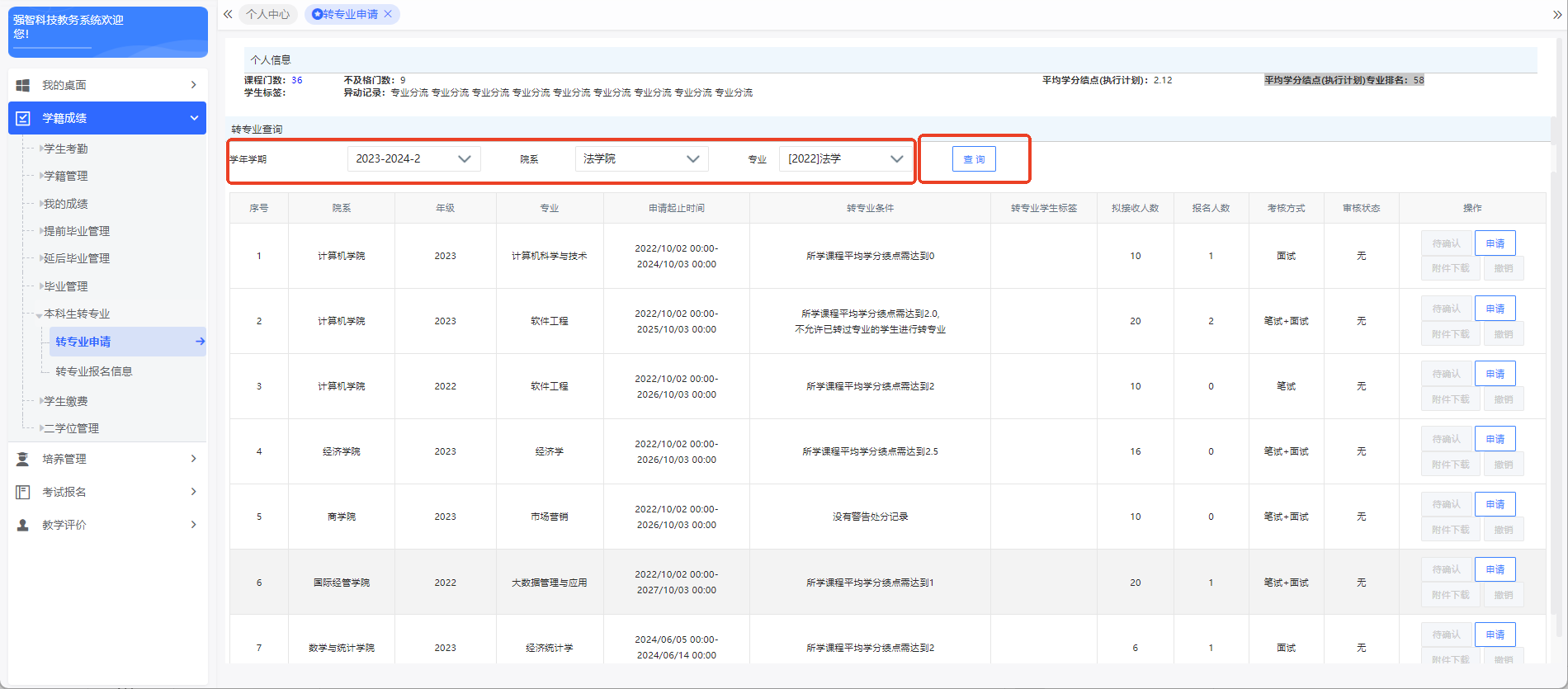Click 申请 for row 2 软件工程 2023

[x=1495, y=309]
